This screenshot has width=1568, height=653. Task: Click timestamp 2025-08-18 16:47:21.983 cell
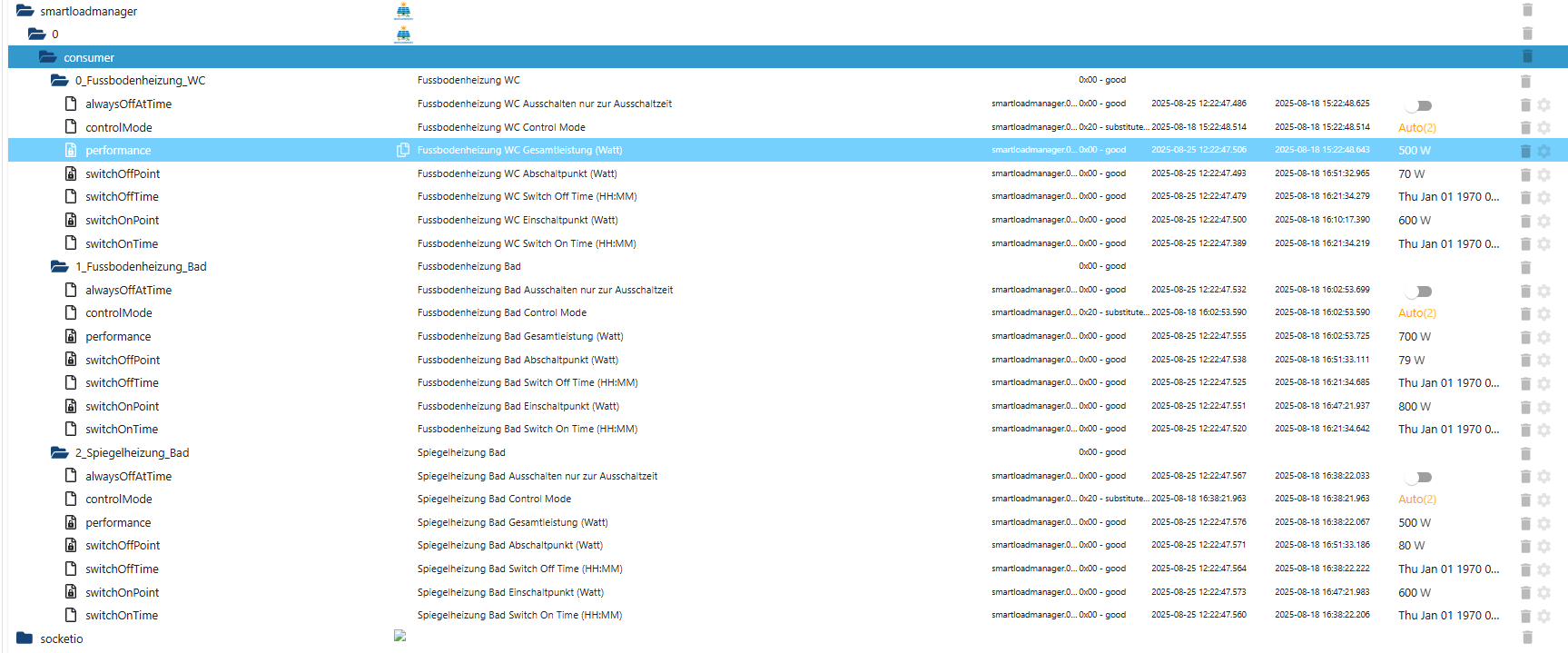pyautogui.click(x=1322, y=592)
